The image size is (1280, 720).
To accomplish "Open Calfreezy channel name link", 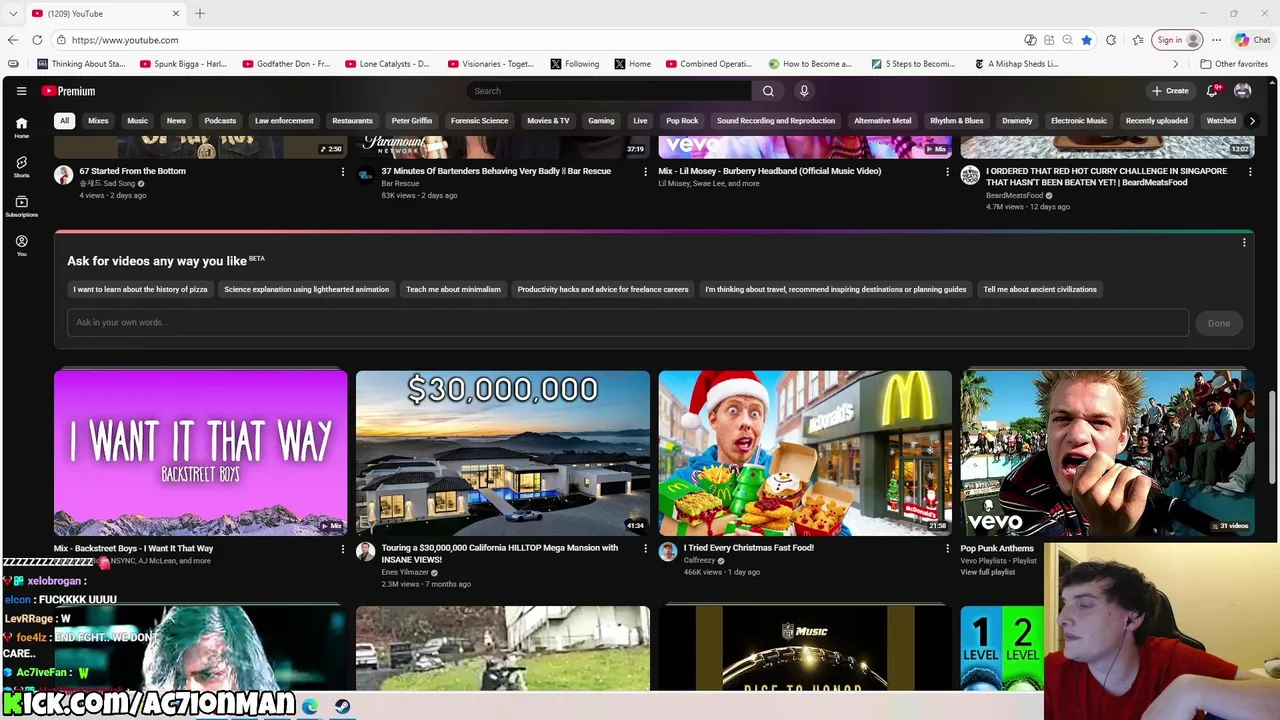I will coord(699,561).
